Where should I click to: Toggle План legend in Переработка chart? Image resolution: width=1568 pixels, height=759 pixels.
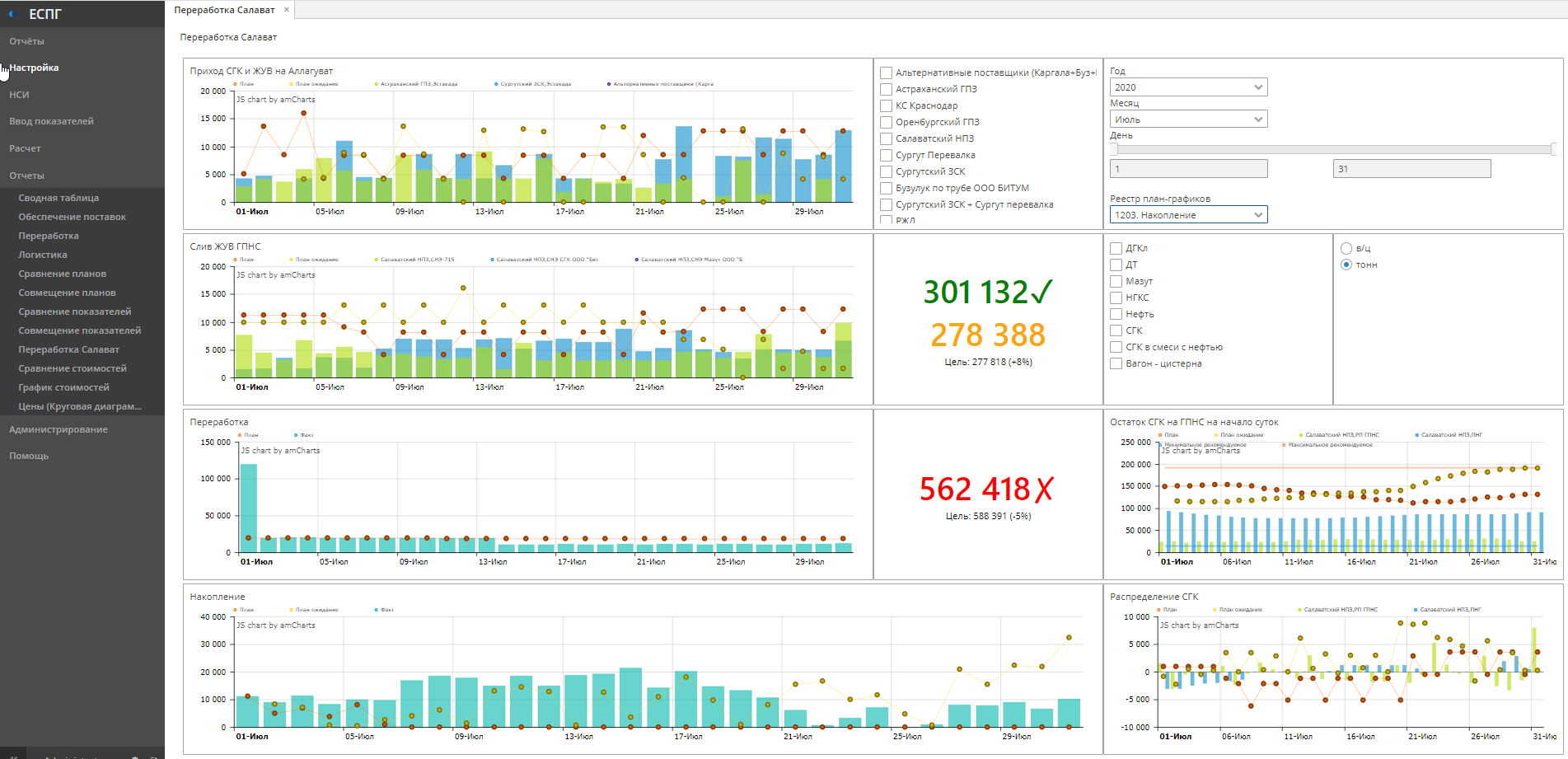248,435
